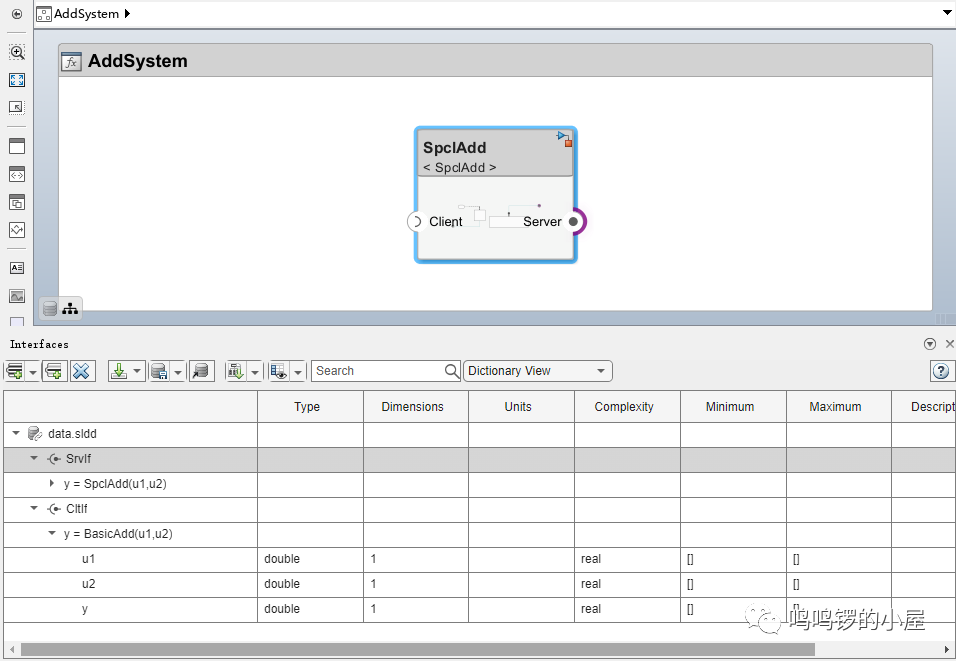Add variant component from the palette
The image size is (956, 661).
click(17, 202)
